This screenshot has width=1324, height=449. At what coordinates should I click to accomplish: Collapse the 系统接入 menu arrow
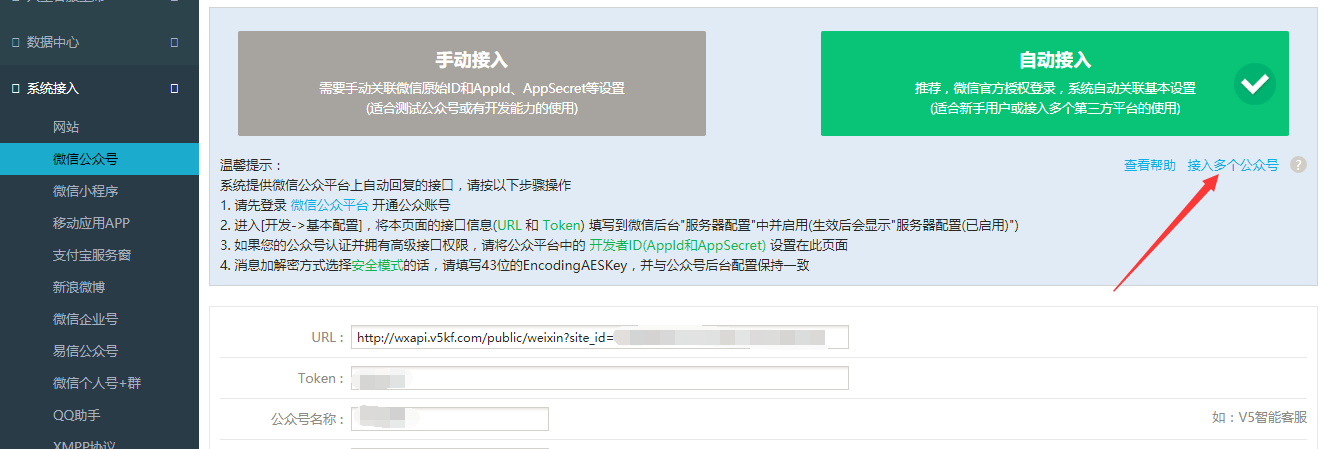(175, 89)
